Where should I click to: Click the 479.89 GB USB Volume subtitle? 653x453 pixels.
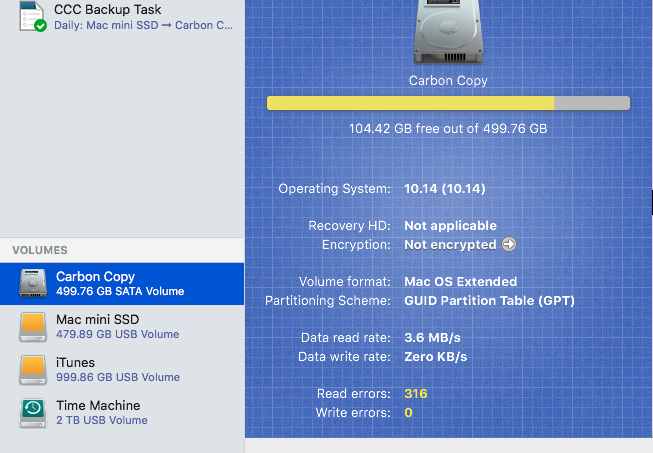tap(117, 334)
